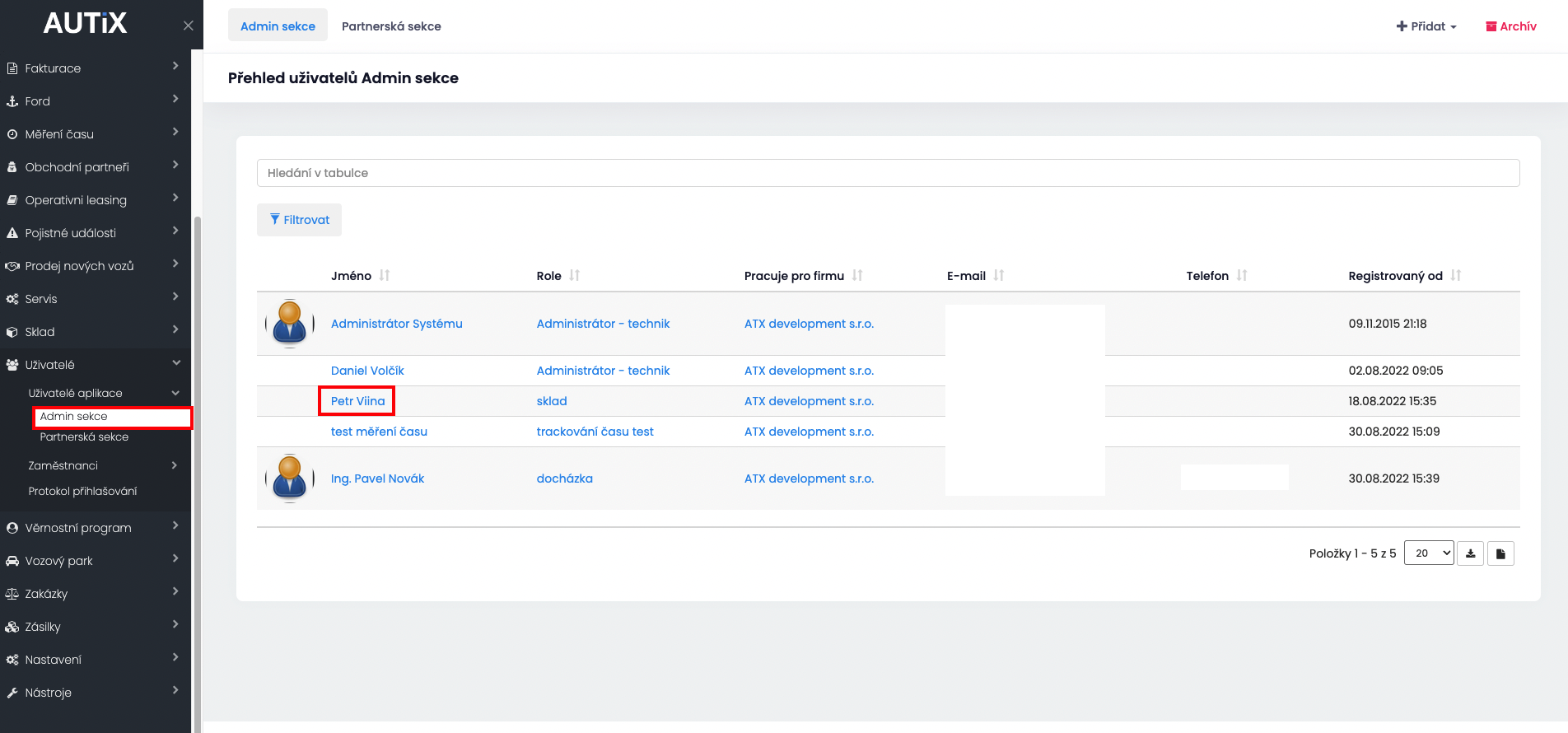Click the Fakturace document icon in sidebar
This screenshot has height=733, width=1568.
tap(12, 68)
